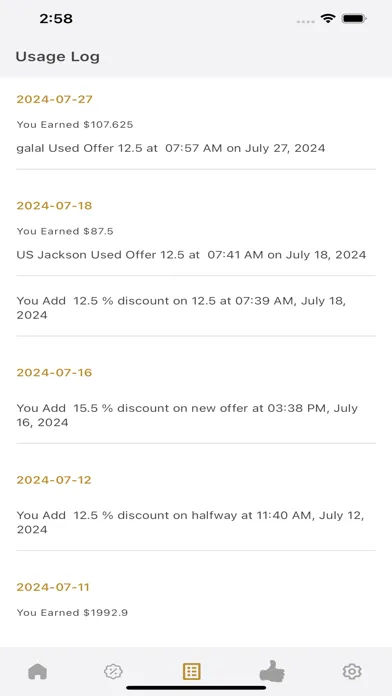The width and height of the screenshot is (392, 696).
Task: Select the Usage Log header title
Action: [x=58, y=57]
